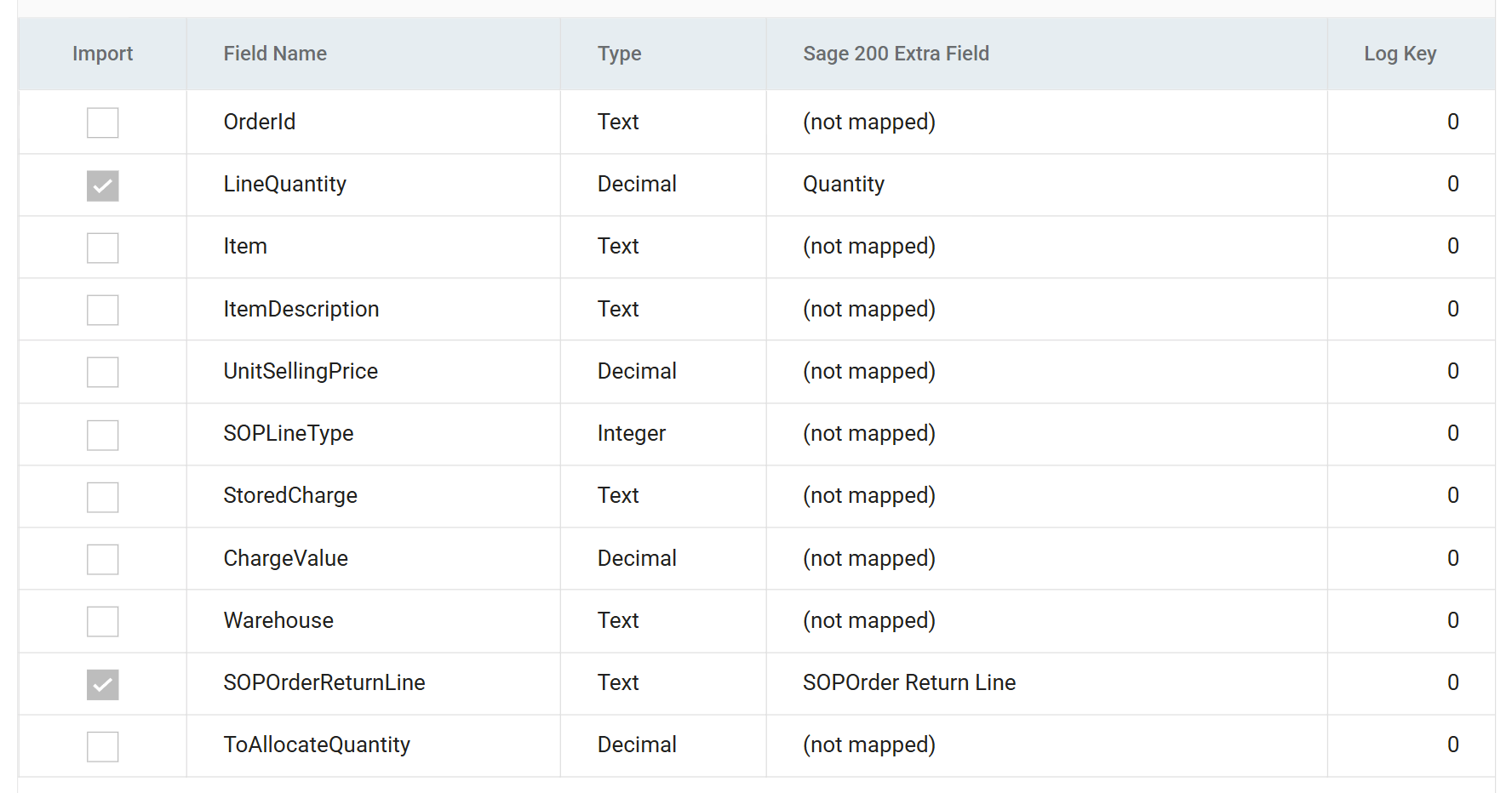Tick the Warehouse import checkbox
Screen dimensions: 1512x793
coord(102,621)
